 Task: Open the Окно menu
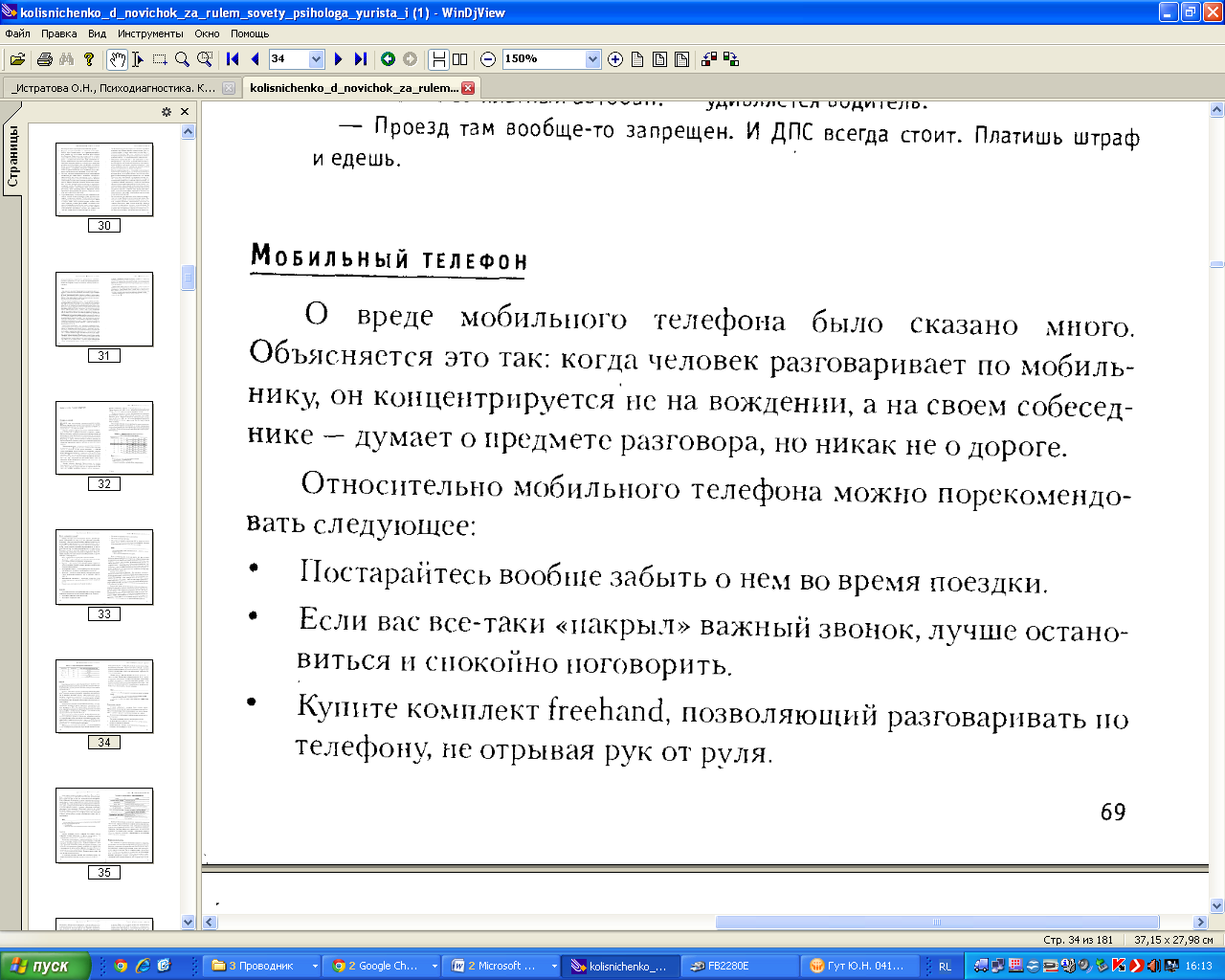207,33
